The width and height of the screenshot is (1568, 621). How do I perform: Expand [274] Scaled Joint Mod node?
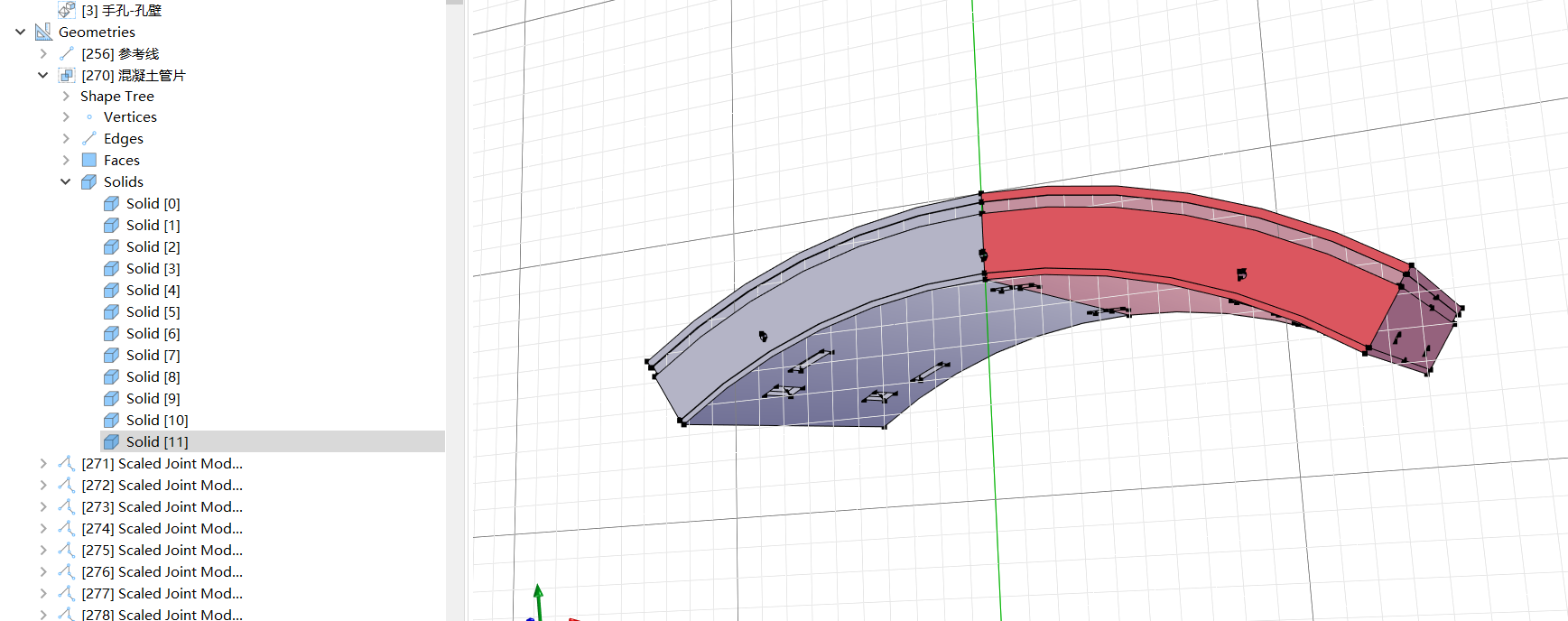(x=43, y=528)
